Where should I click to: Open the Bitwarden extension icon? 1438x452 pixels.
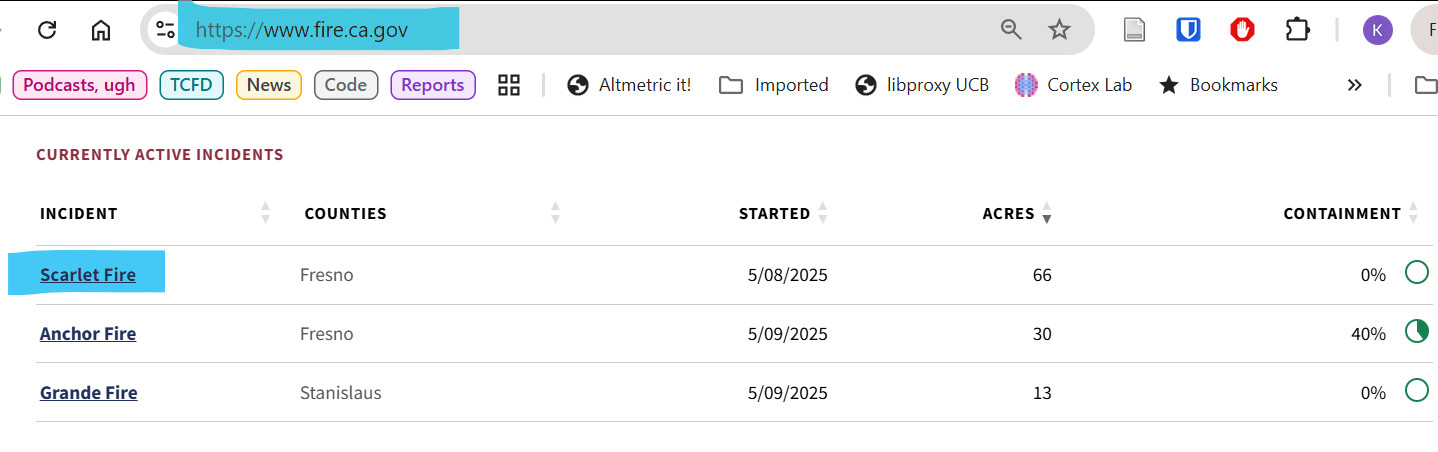pyautogui.click(x=1188, y=30)
